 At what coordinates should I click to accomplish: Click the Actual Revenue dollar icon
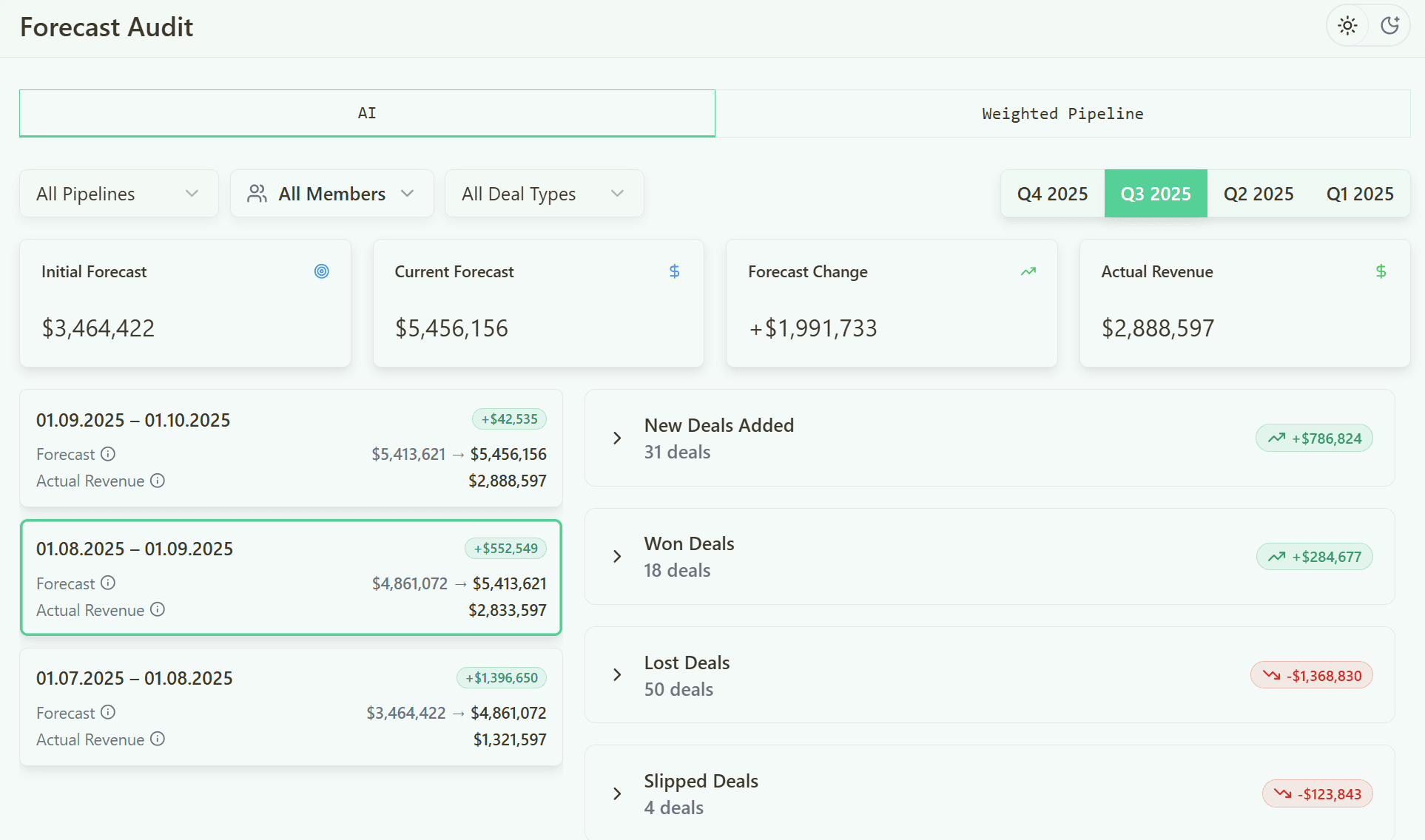(x=1381, y=271)
